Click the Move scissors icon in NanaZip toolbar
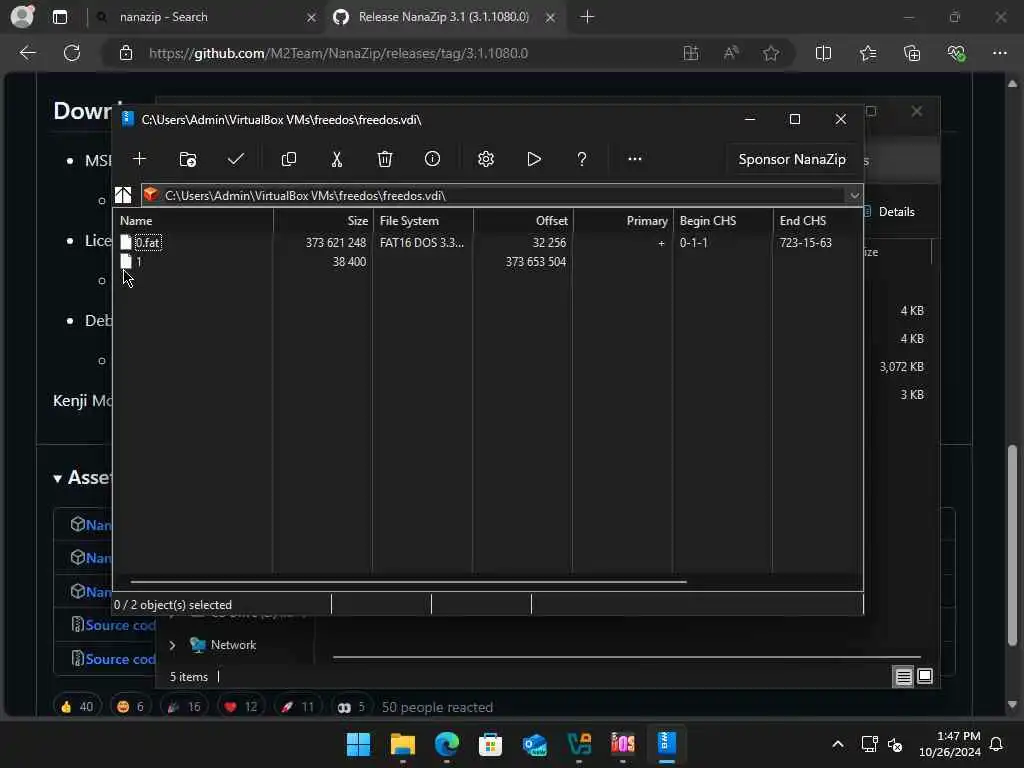 [x=336, y=159]
